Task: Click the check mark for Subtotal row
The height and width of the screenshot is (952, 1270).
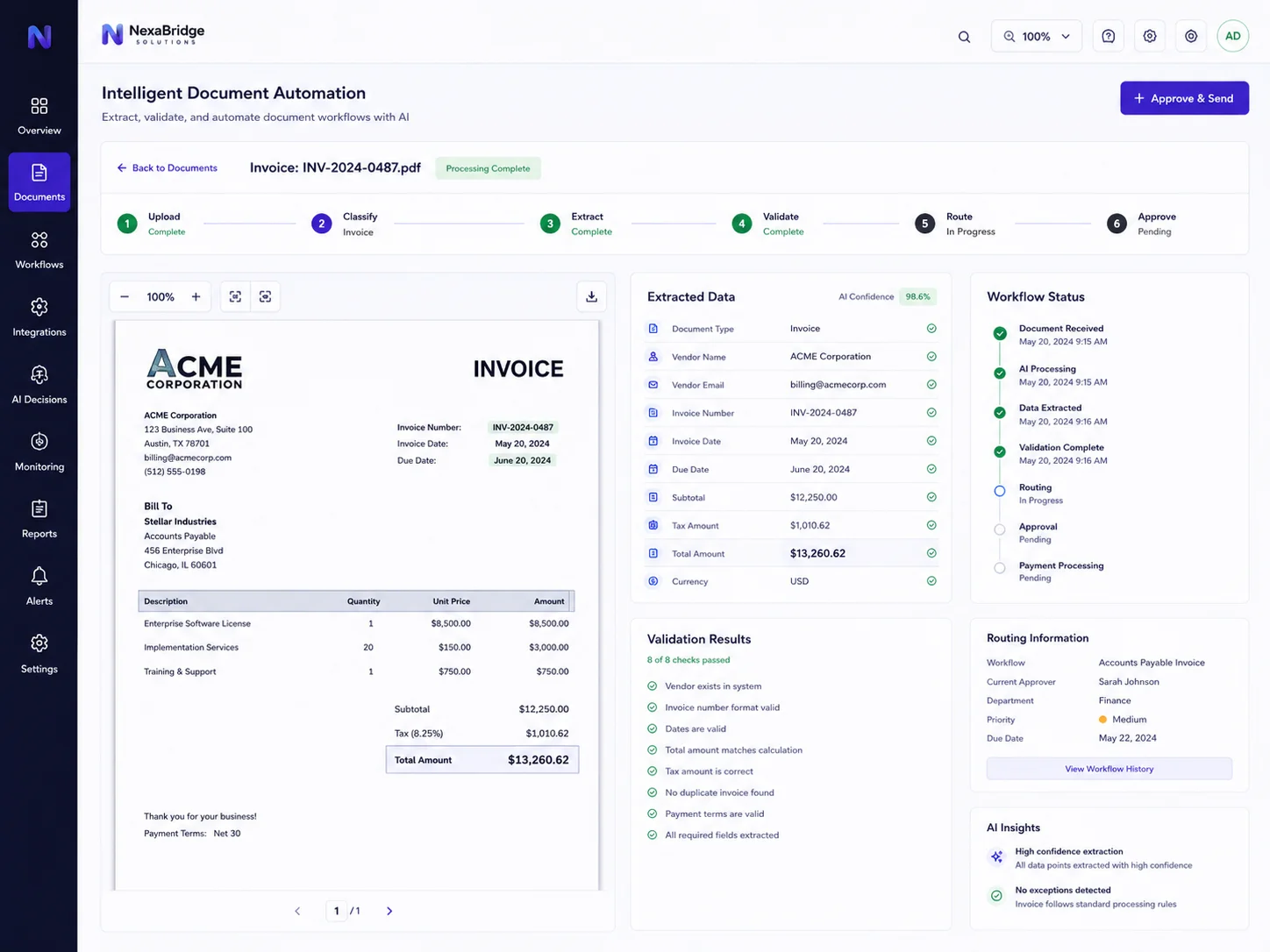Action: coord(931,497)
